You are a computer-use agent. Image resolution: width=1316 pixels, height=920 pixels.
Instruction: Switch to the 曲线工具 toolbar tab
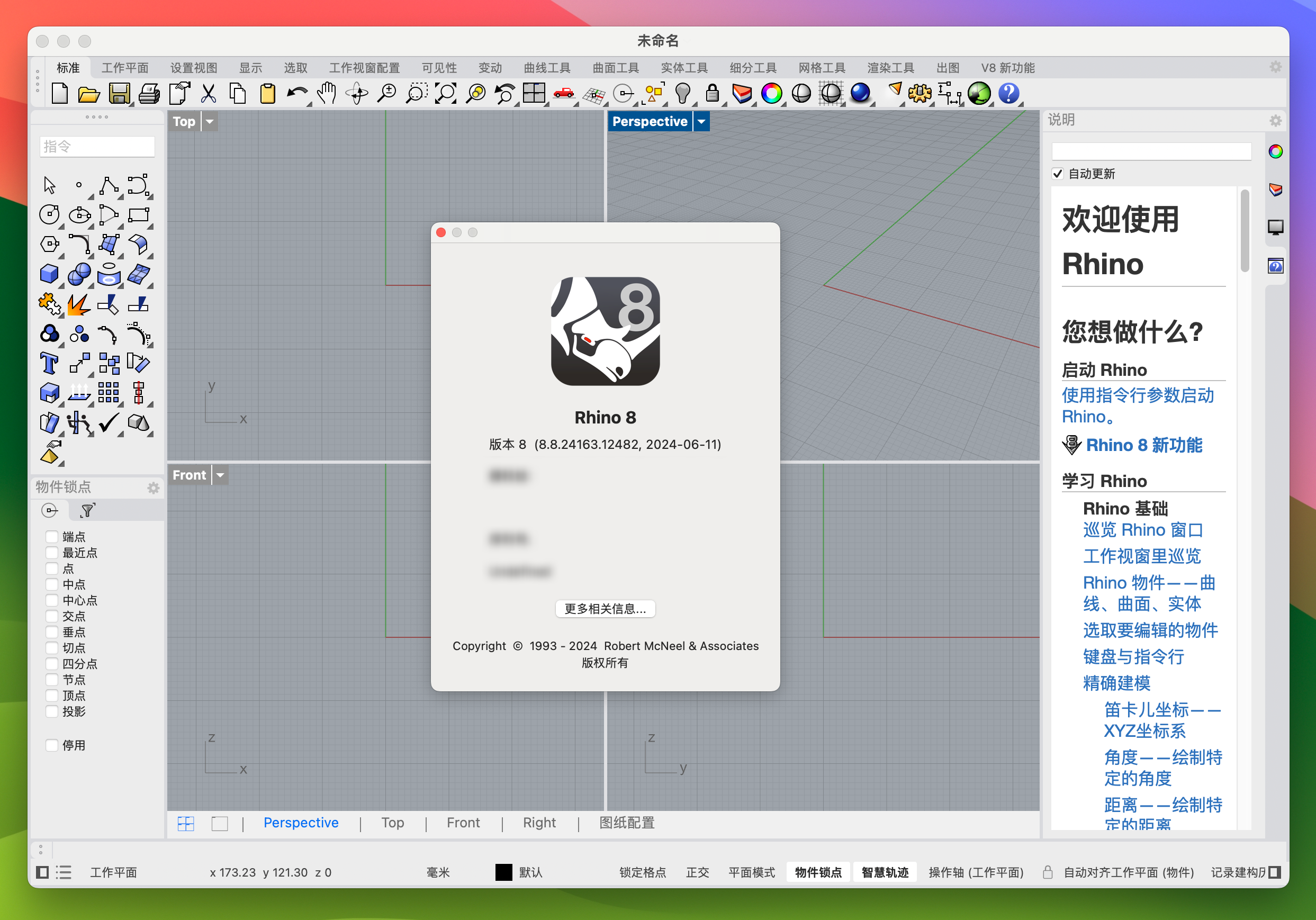coord(547,68)
